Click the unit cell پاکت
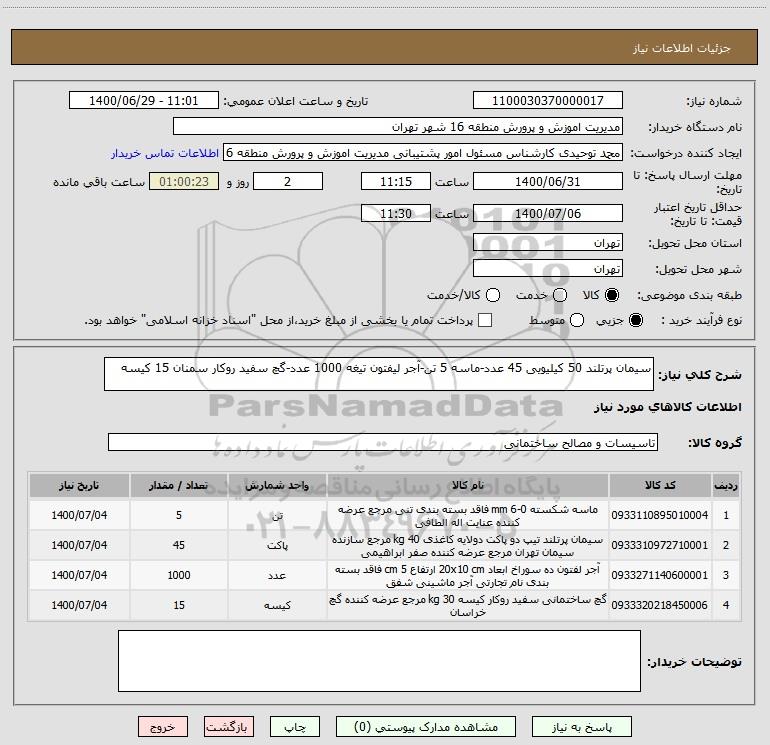 click(x=277, y=545)
